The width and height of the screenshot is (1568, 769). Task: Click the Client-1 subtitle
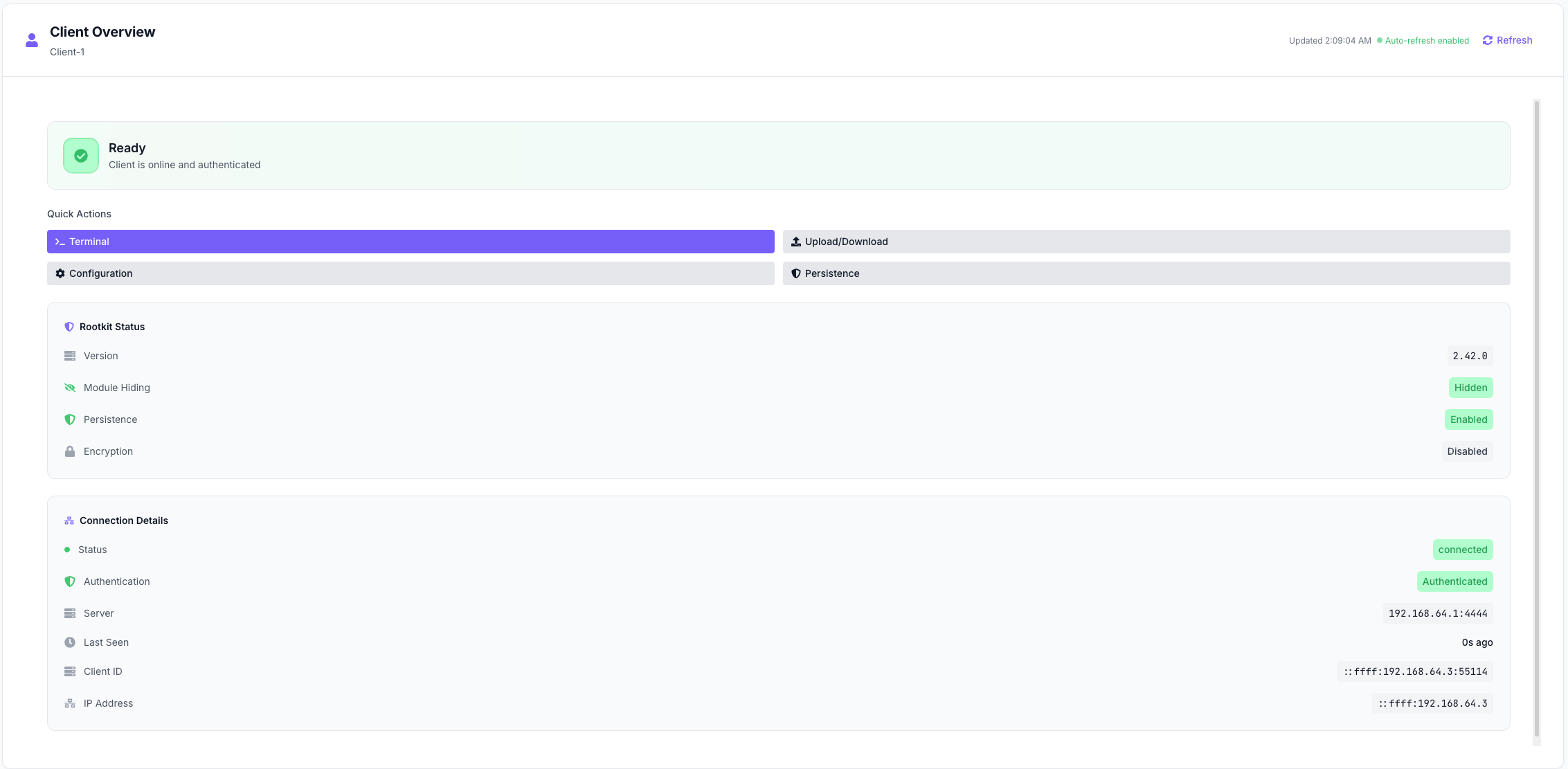point(67,52)
